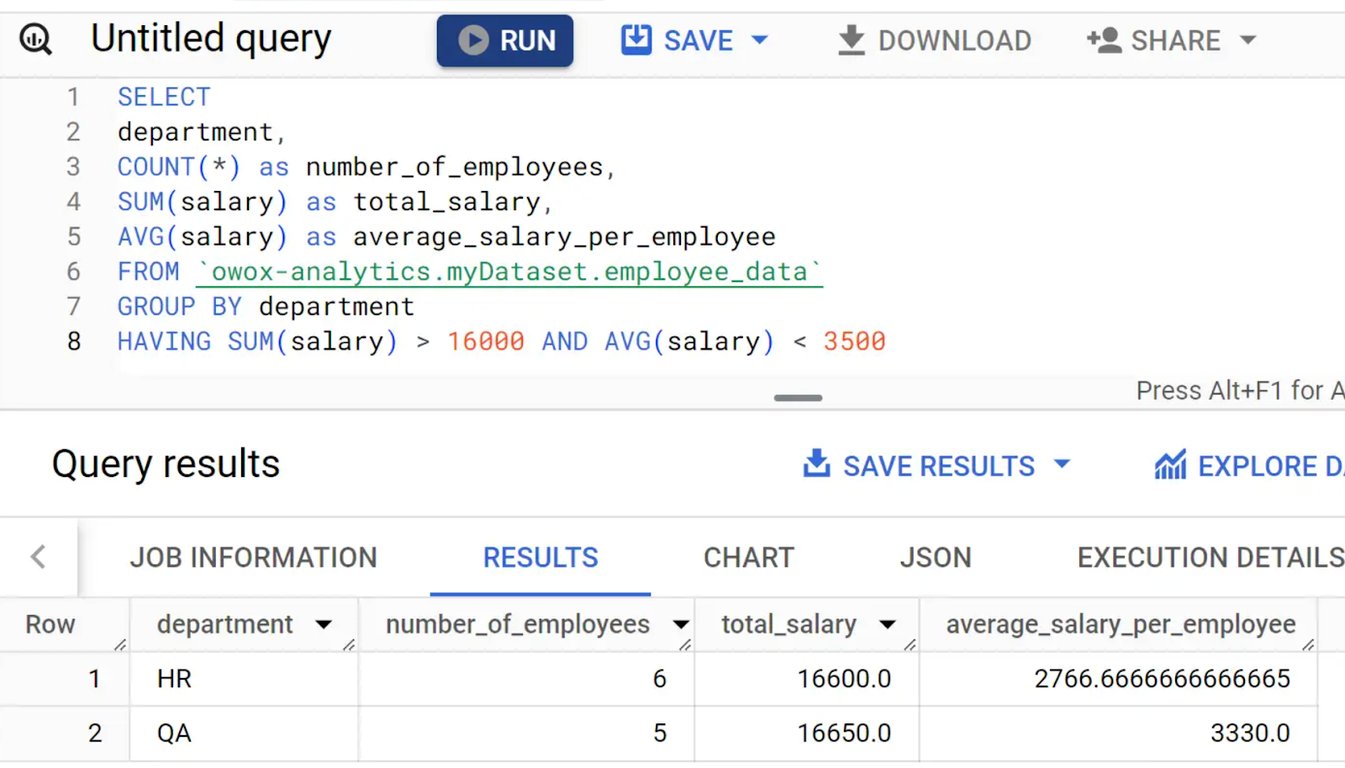Run the query with RUN button
Viewport: 1345px width, 768px height.
pos(505,41)
